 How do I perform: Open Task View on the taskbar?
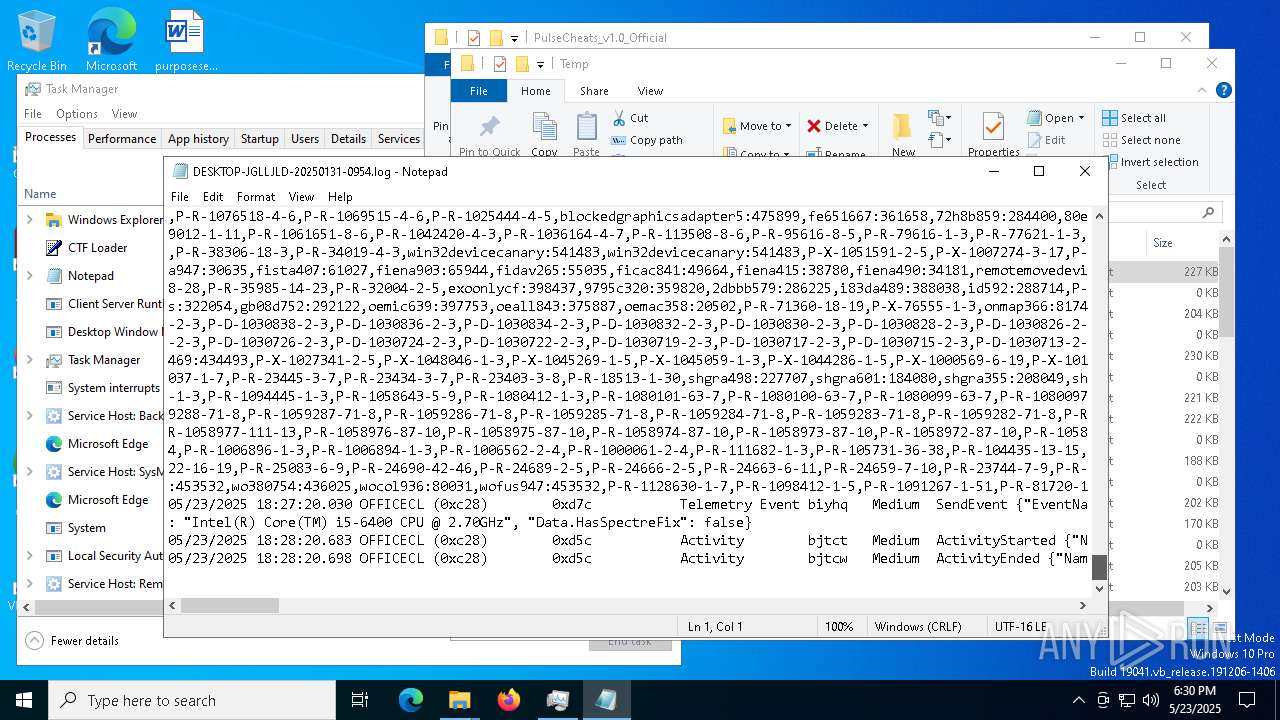click(x=360, y=700)
